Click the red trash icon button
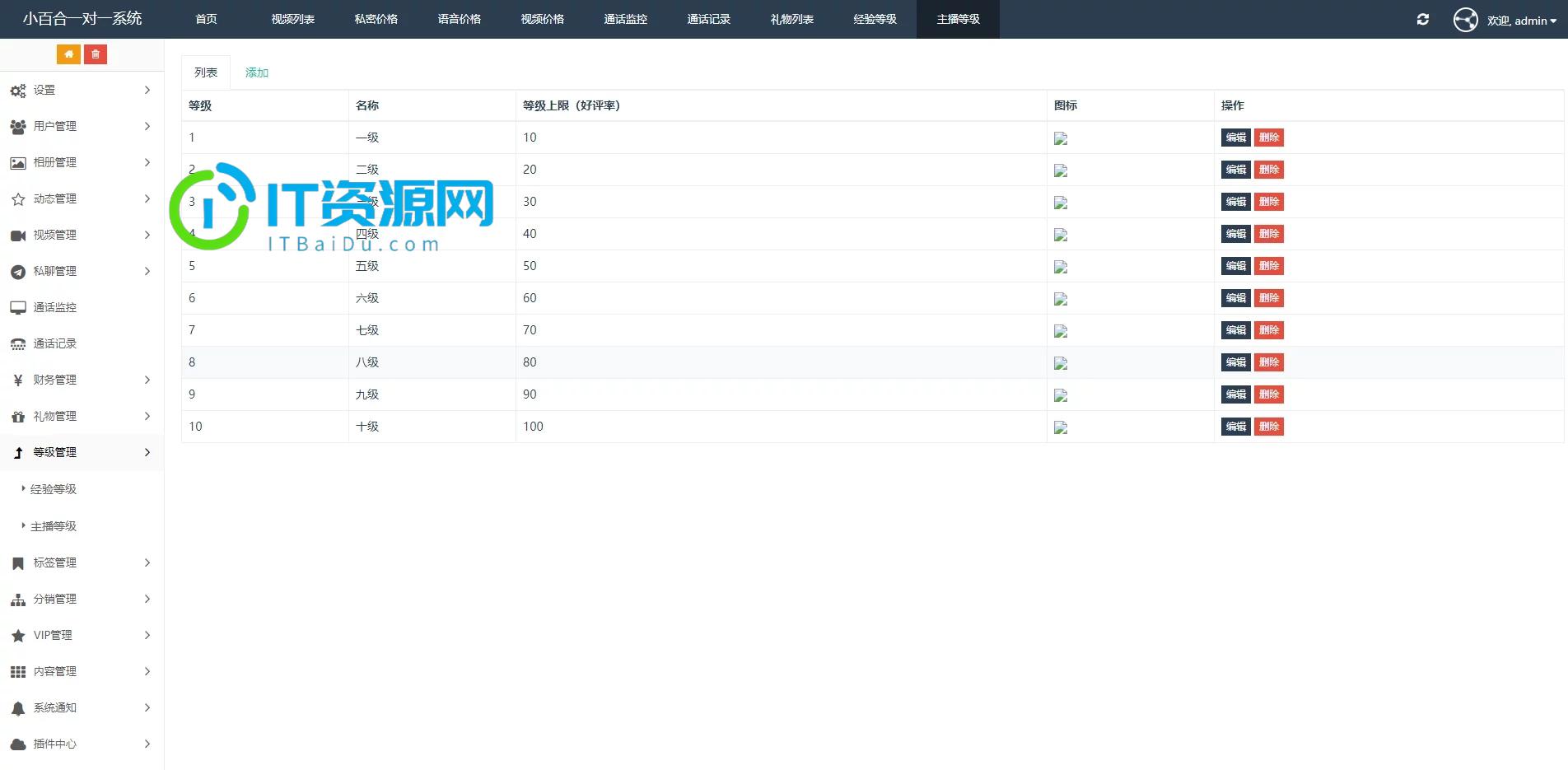This screenshot has width=1568, height=770. (x=96, y=54)
